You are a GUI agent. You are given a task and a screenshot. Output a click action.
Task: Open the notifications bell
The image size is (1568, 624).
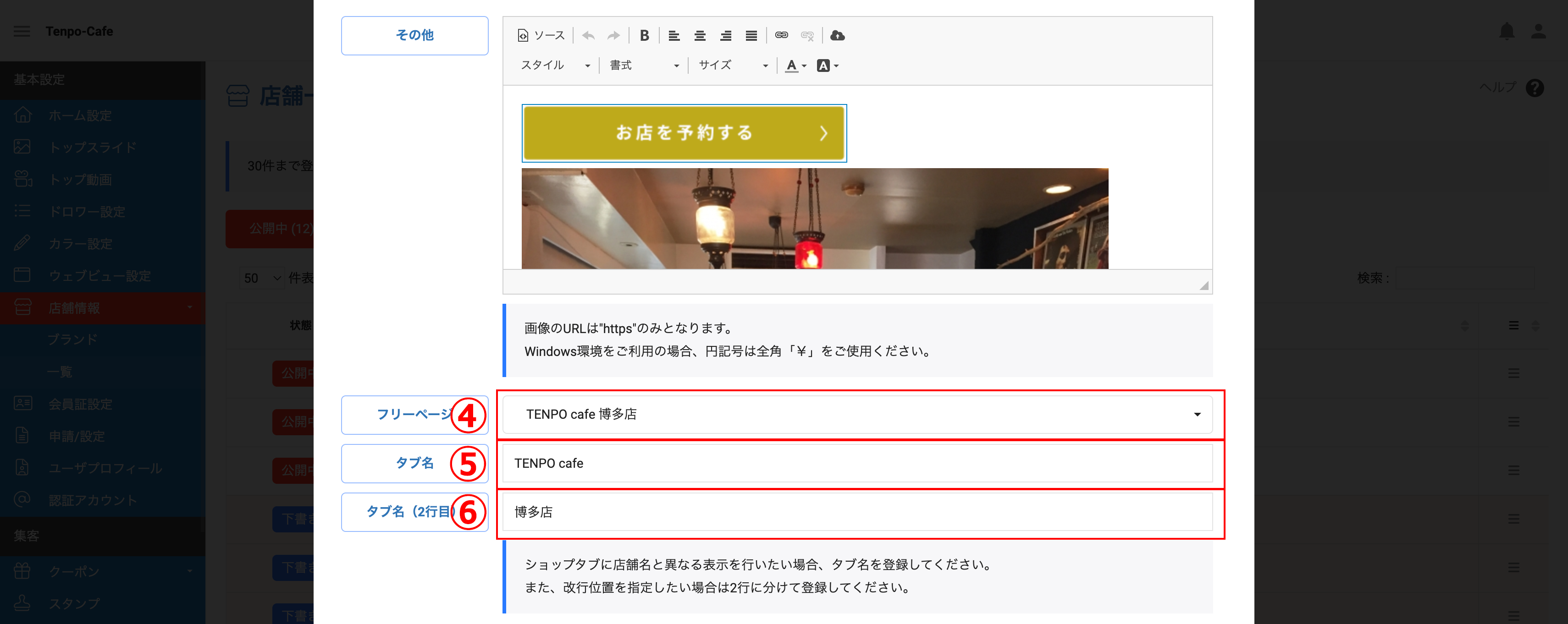[x=1507, y=31]
